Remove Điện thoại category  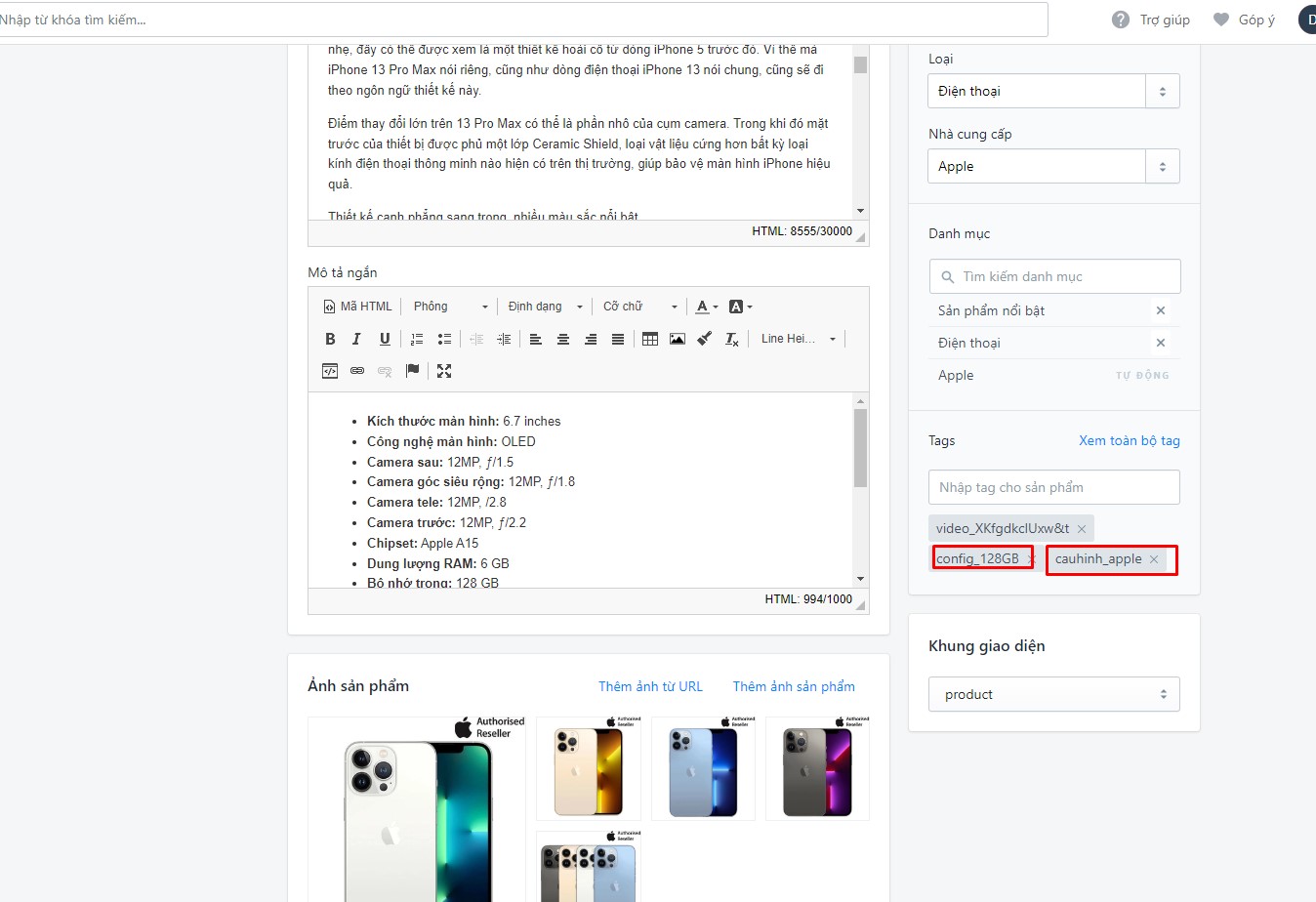tap(1161, 343)
